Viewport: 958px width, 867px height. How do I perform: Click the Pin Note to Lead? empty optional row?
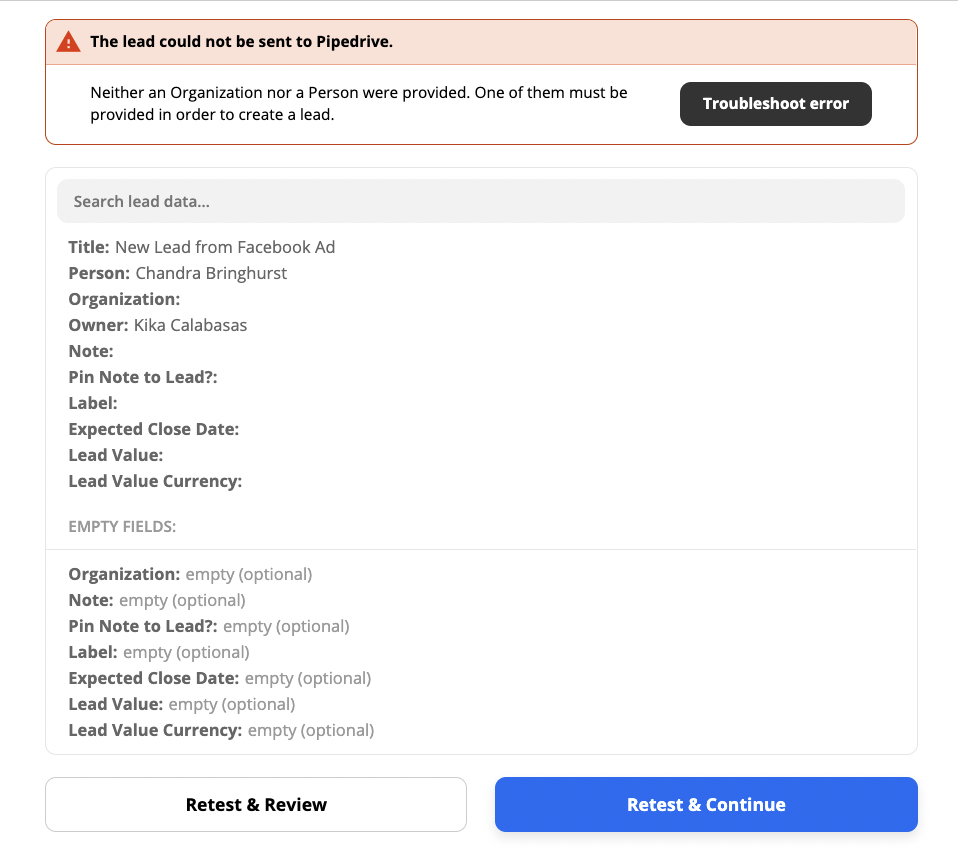point(209,626)
